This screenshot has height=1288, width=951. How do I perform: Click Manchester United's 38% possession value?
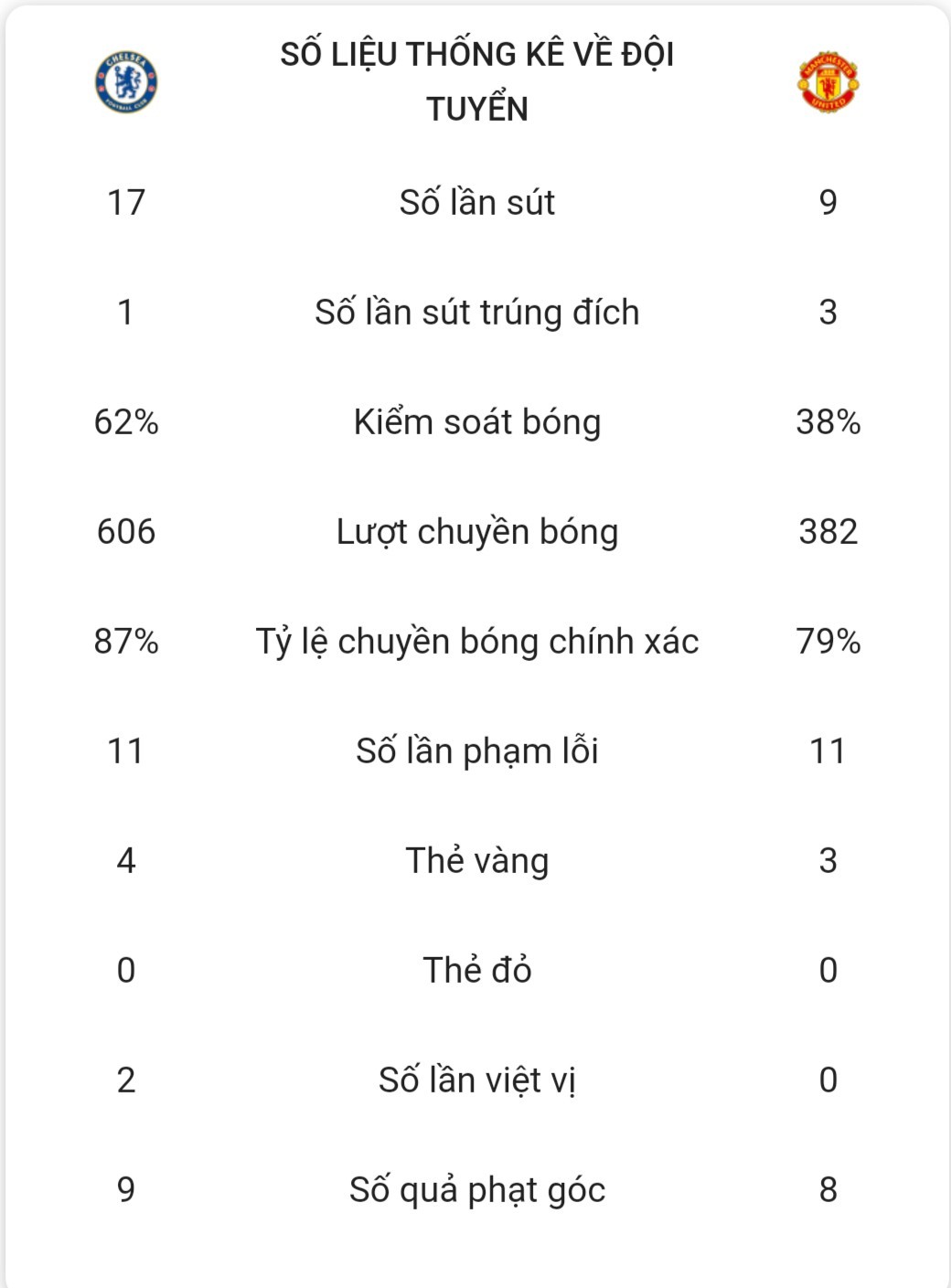click(x=828, y=421)
